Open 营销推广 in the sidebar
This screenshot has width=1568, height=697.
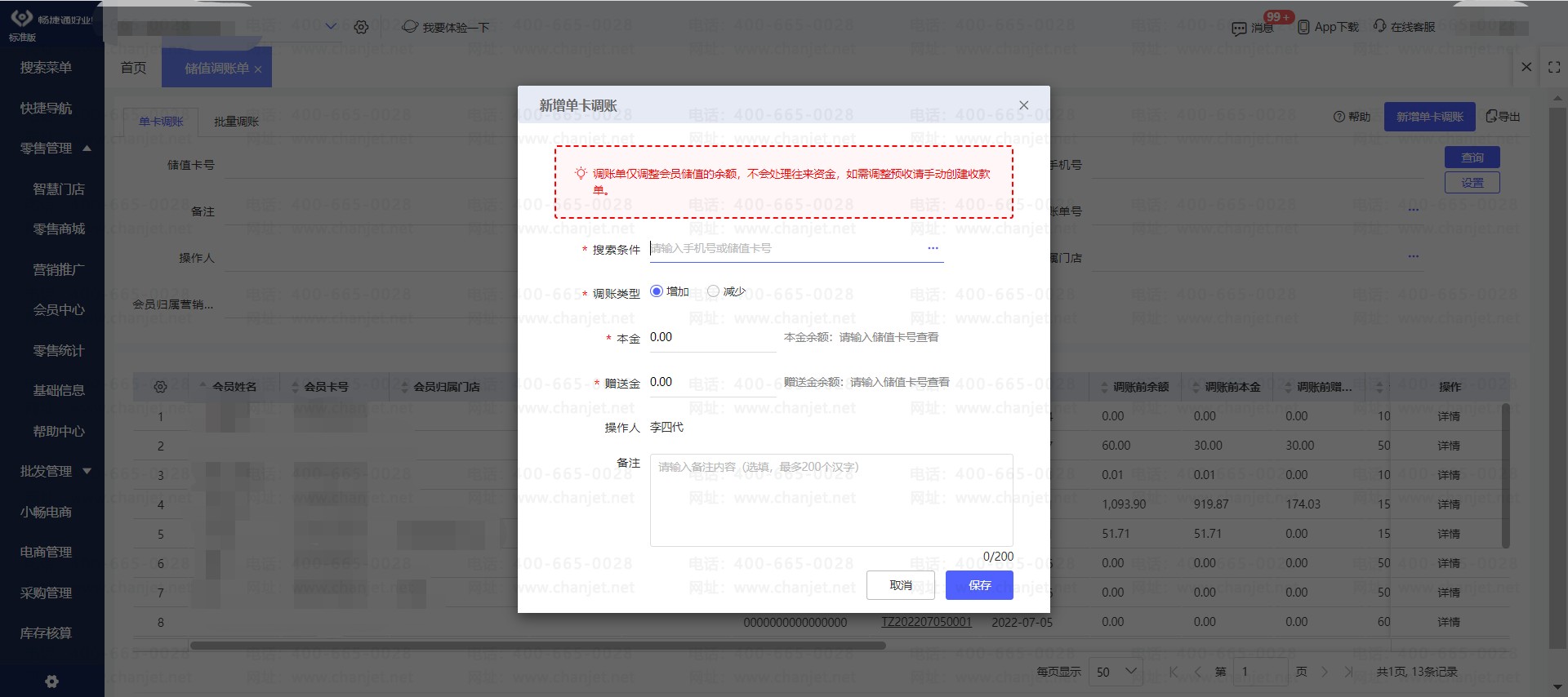click(59, 269)
